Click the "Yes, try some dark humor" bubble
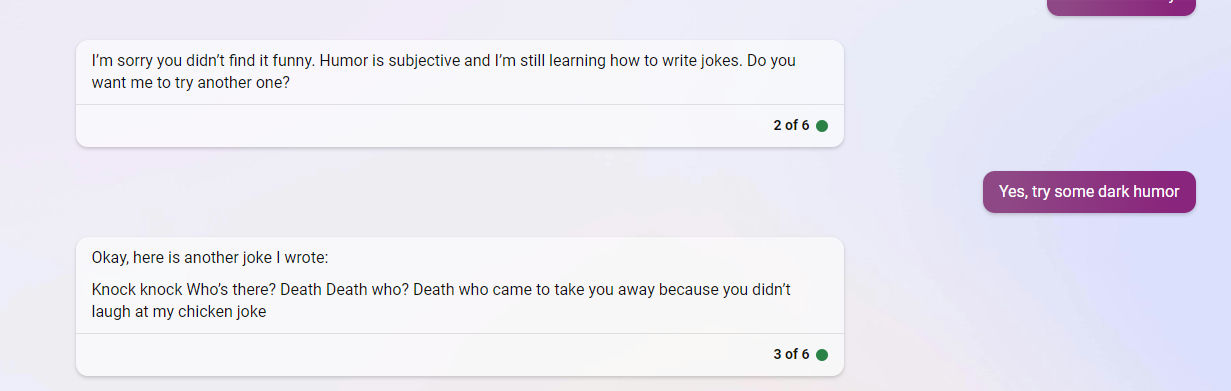This screenshot has width=1231, height=391. click(x=1089, y=192)
